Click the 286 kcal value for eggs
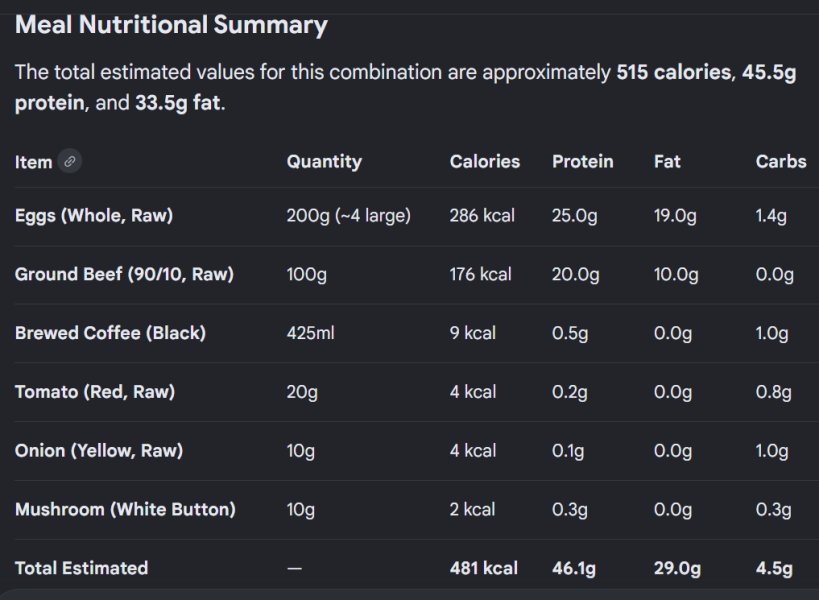 click(482, 216)
